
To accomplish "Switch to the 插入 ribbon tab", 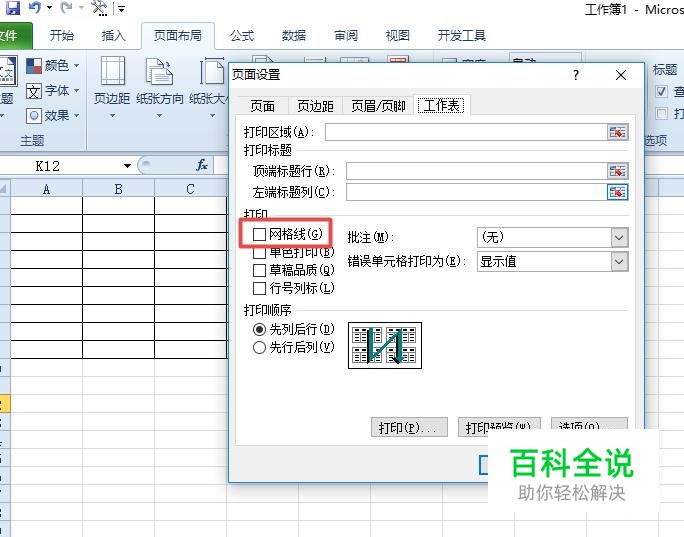I will 113,35.
